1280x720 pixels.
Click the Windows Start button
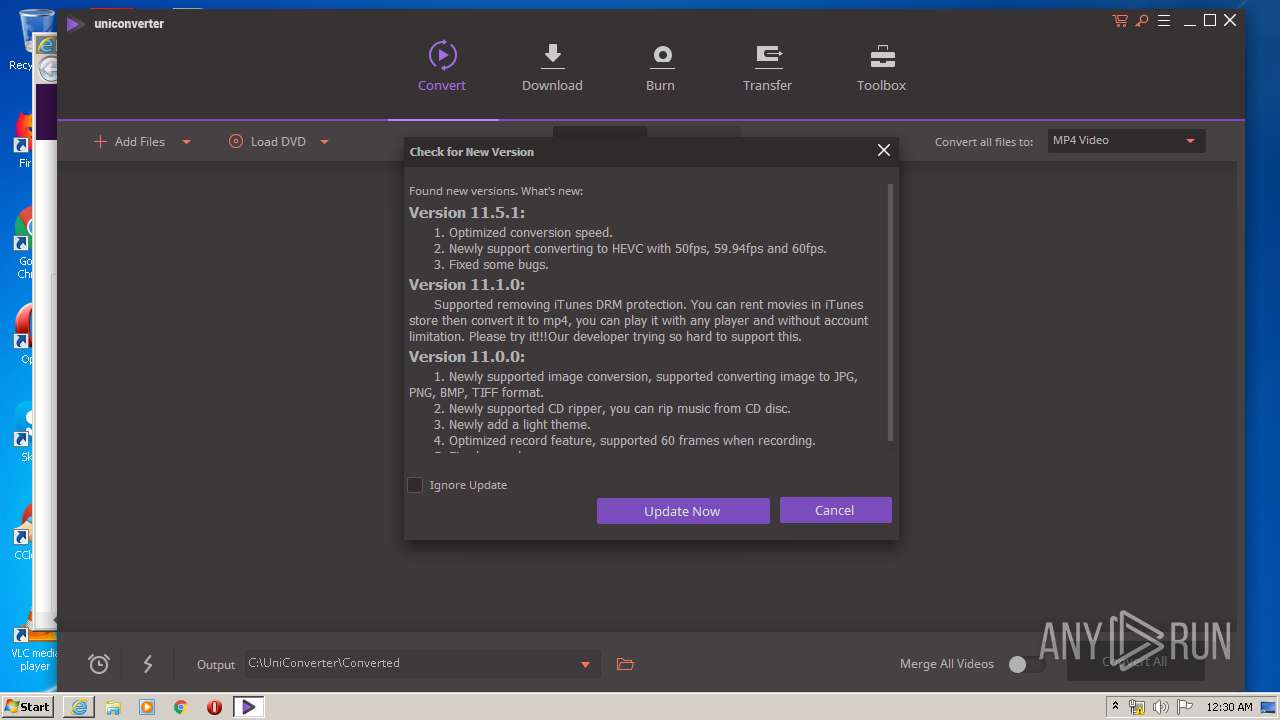click(27, 706)
